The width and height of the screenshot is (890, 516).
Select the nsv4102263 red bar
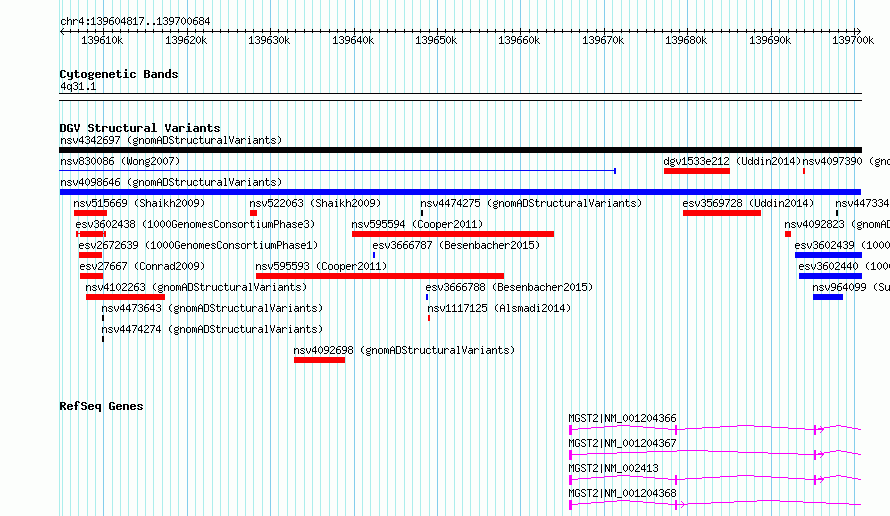(125, 297)
